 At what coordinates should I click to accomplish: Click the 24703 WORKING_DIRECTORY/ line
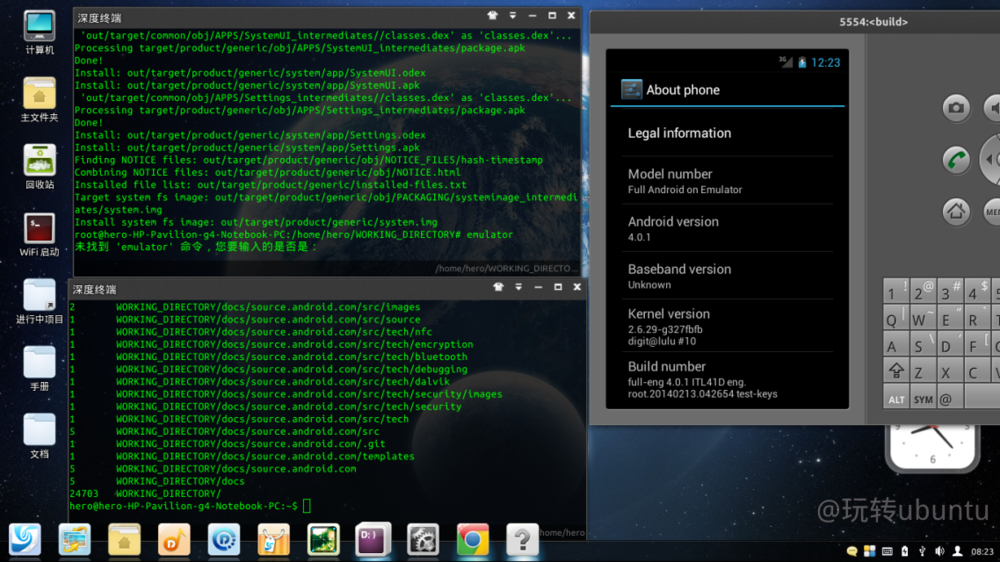tap(145, 494)
